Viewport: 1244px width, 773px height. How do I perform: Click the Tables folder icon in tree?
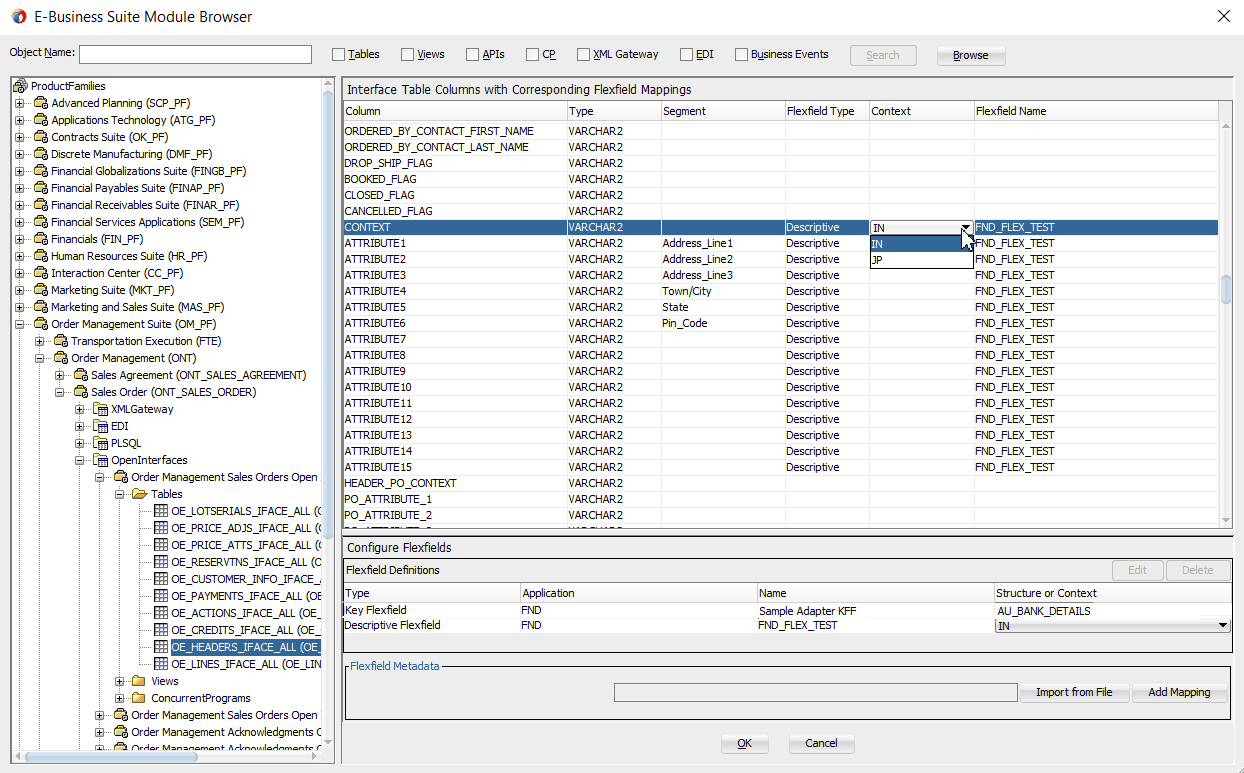click(x=141, y=494)
